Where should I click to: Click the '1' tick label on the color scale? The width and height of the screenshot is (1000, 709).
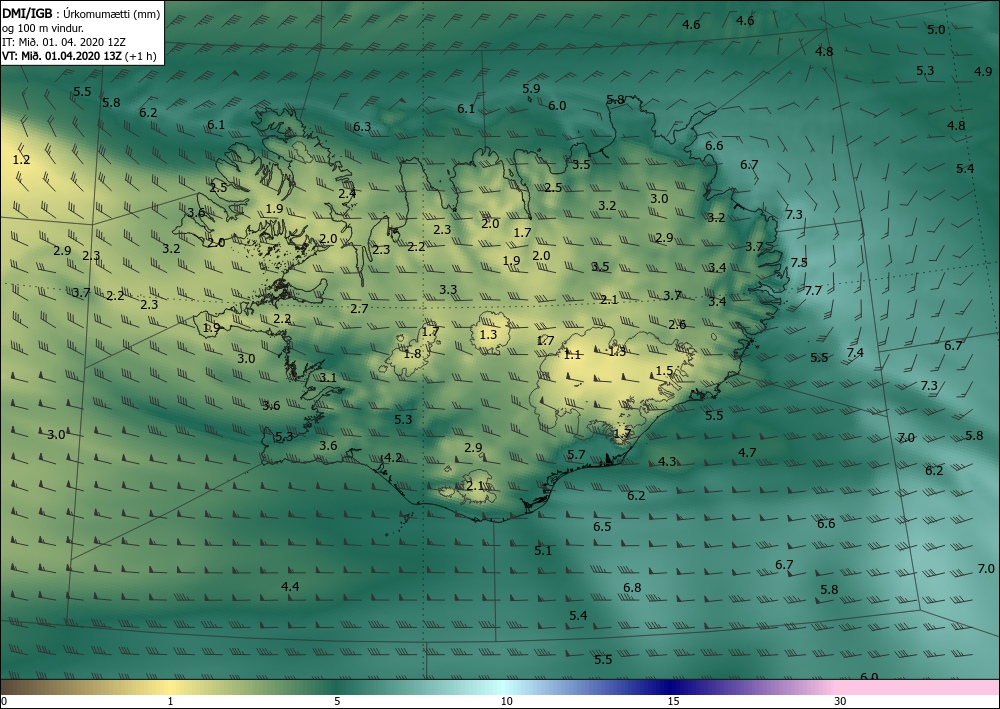pos(170,701)
